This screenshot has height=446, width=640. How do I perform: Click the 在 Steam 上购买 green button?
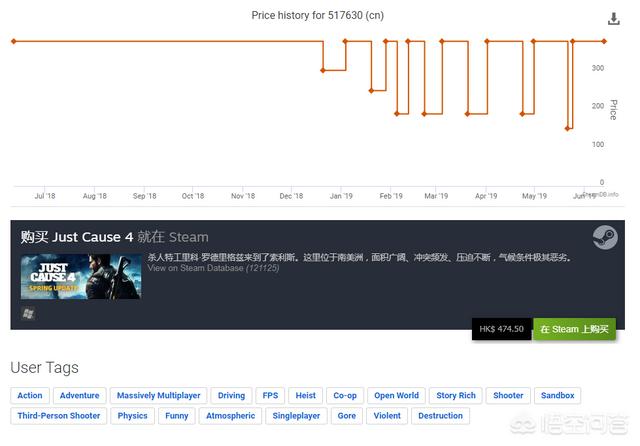[x=574, y=329]
